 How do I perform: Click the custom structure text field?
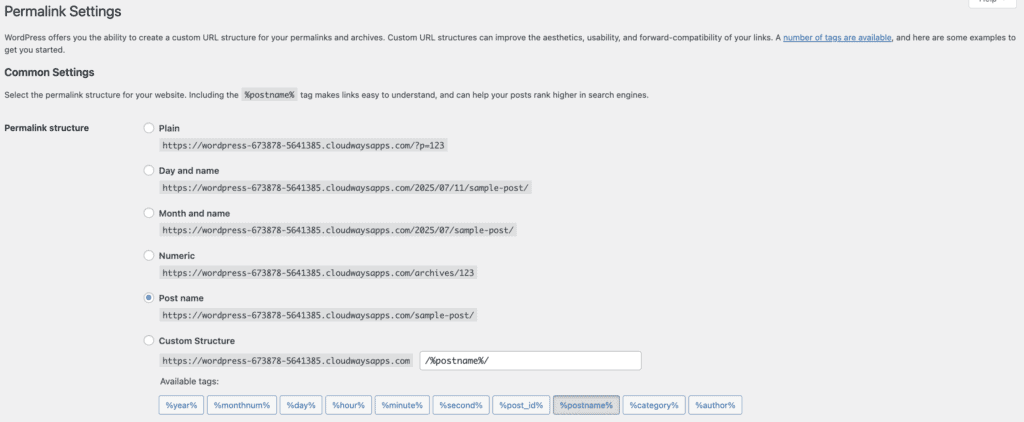coord(530,361)
